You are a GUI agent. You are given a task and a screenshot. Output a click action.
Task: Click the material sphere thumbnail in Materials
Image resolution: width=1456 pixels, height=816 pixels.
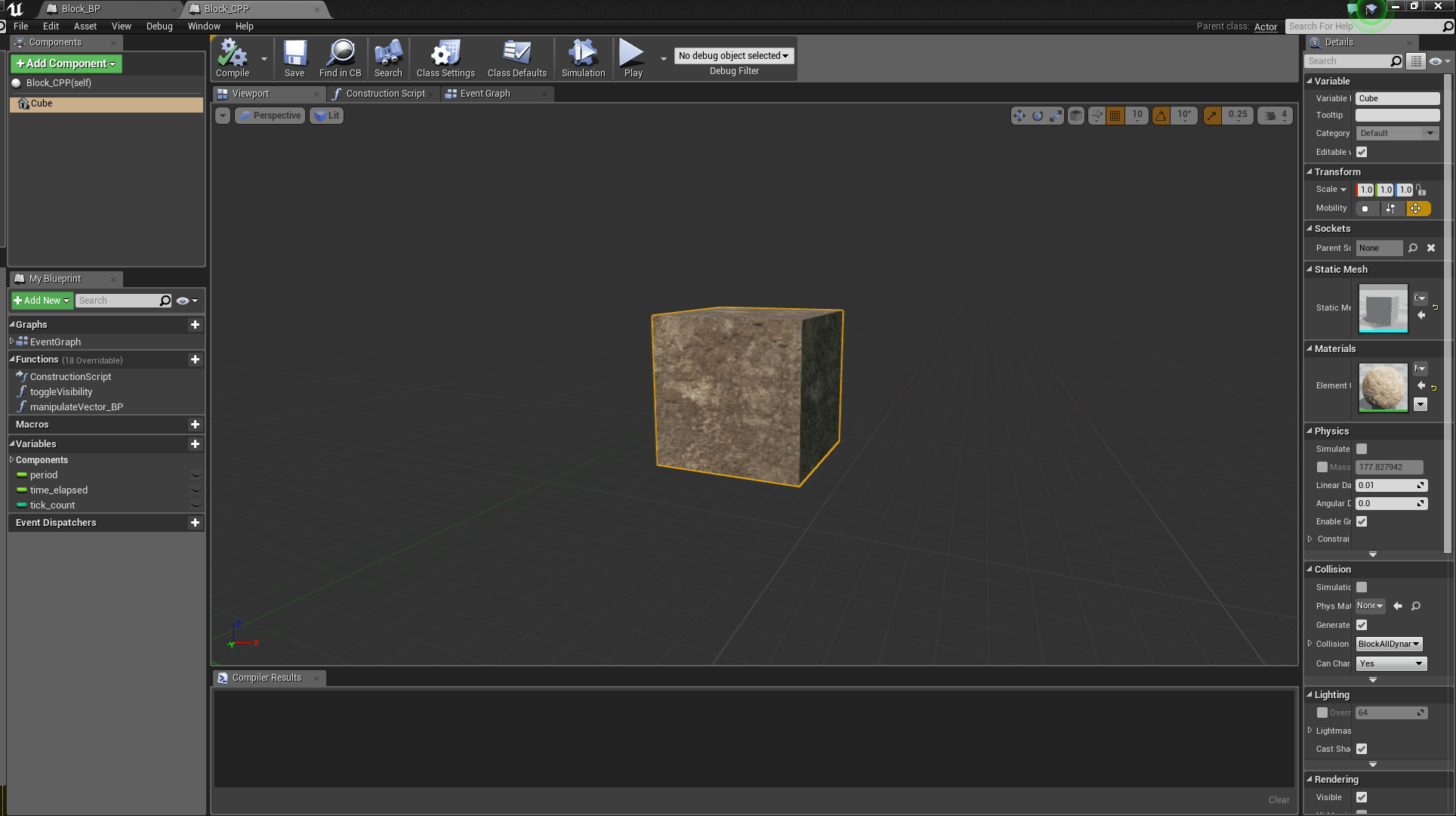1383,387
